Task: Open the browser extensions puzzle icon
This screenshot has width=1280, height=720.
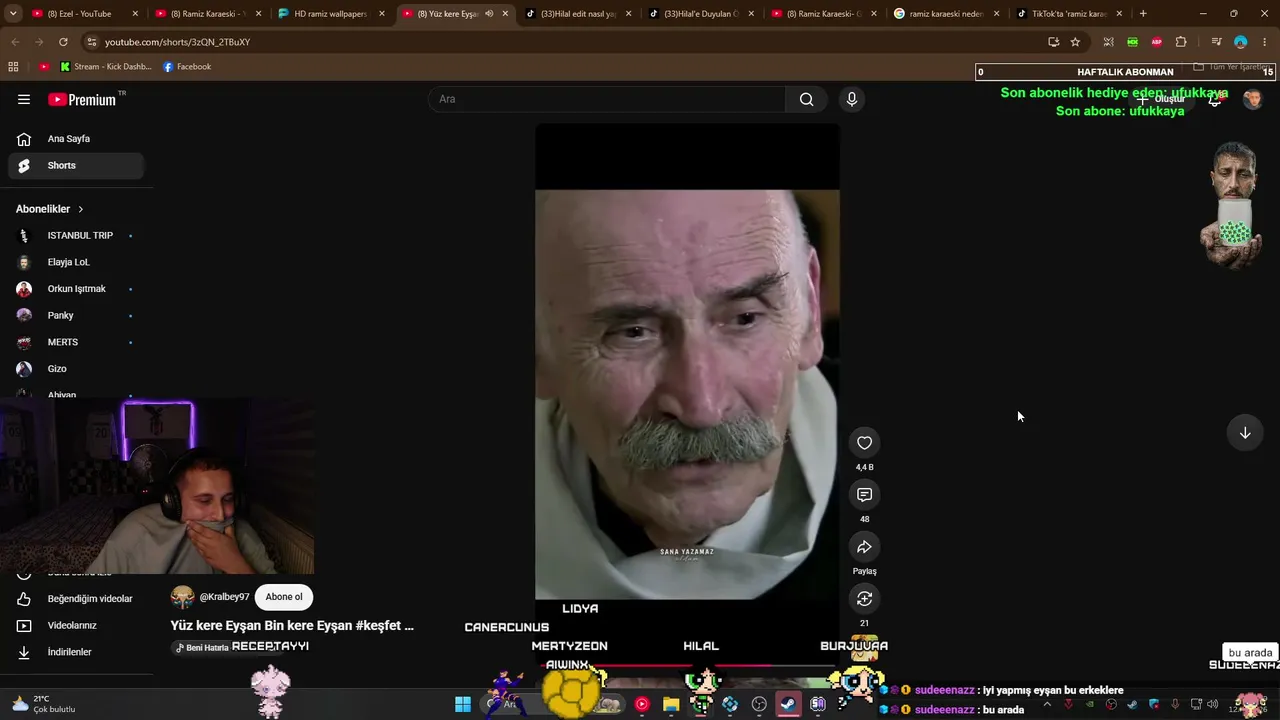Action: click(x=1181, y=42)
